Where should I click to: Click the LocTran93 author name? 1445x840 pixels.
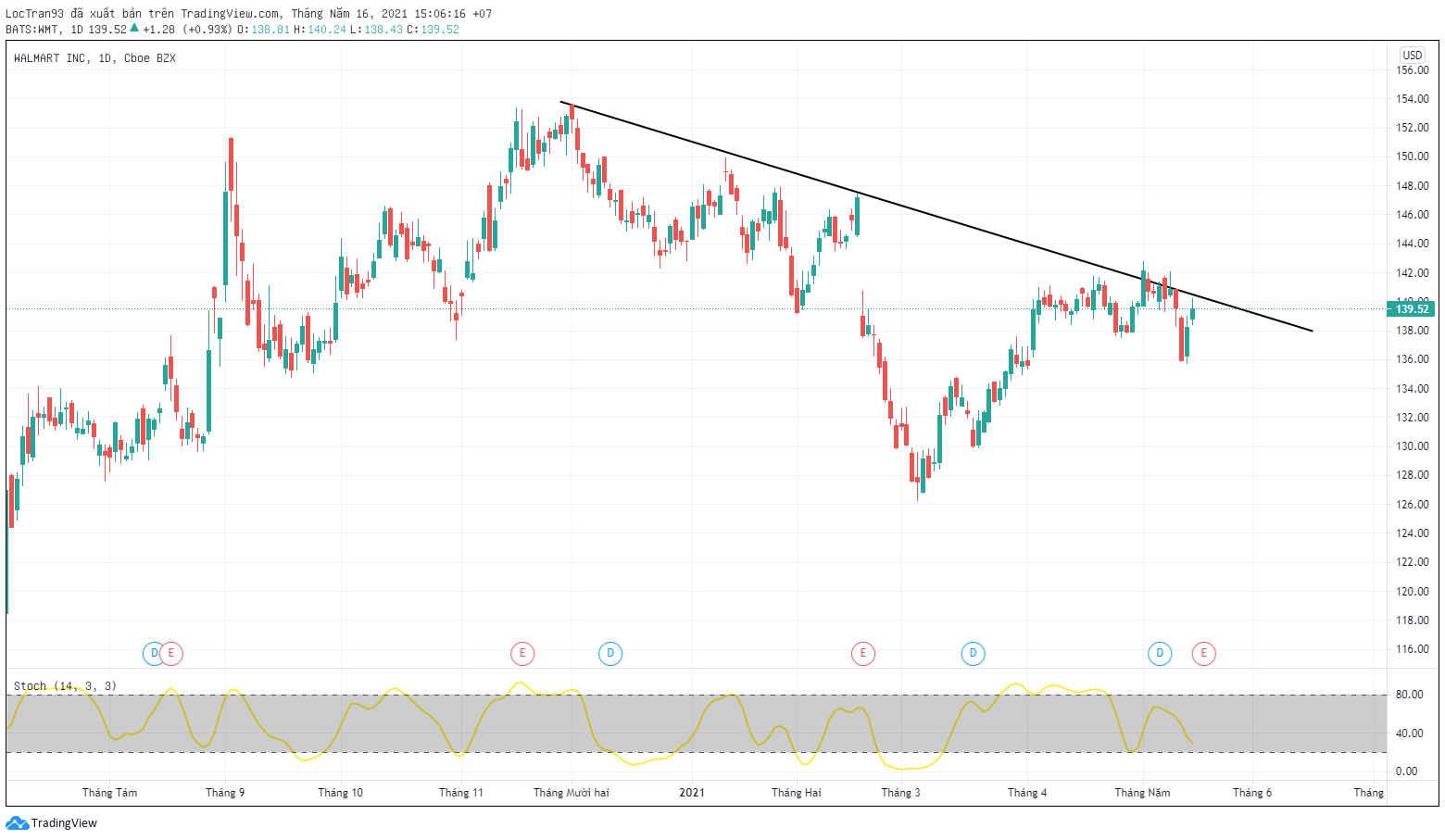click(35, 14)
